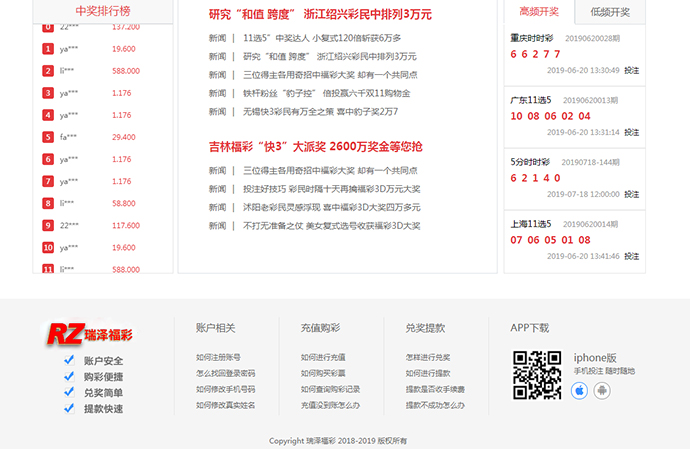Switch to the 高频开奖 tab
This screenshot has height=449, width=690.
539,12
